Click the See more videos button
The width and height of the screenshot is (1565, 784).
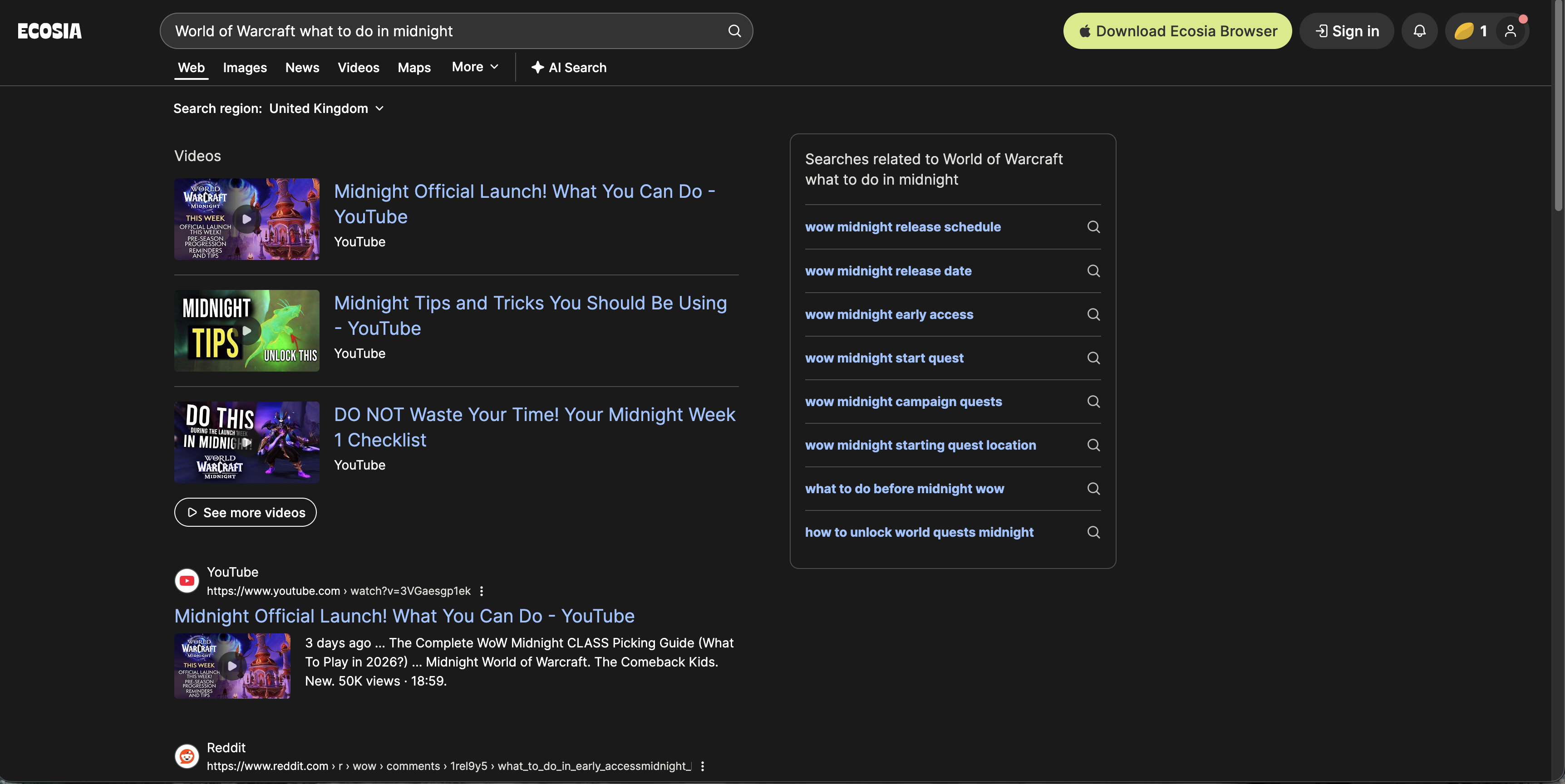tap(245, 512)
